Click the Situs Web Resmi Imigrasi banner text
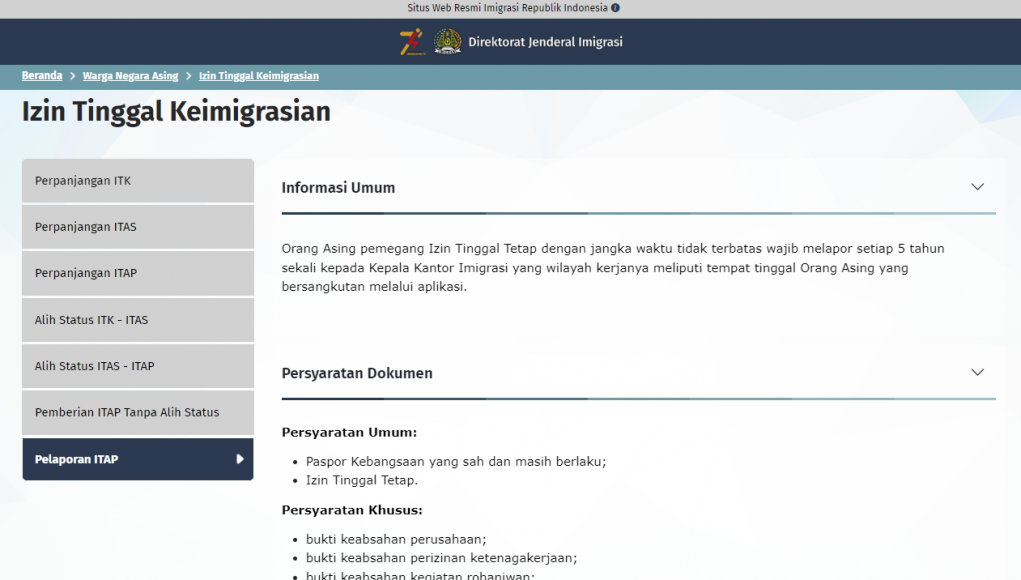The height and width of the screenshot is (580, 1021). point(507,8)
